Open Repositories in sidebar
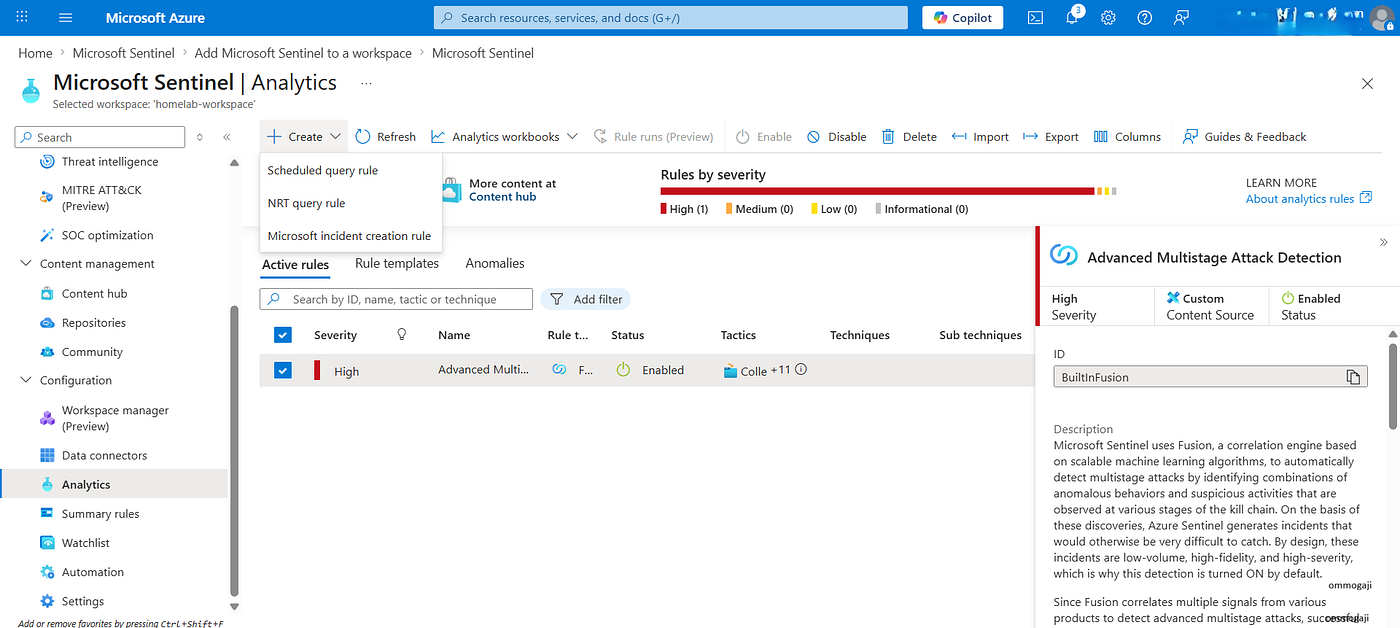Screen dimensions: 1400x628 pyautogui.click(x=94, y=323)
